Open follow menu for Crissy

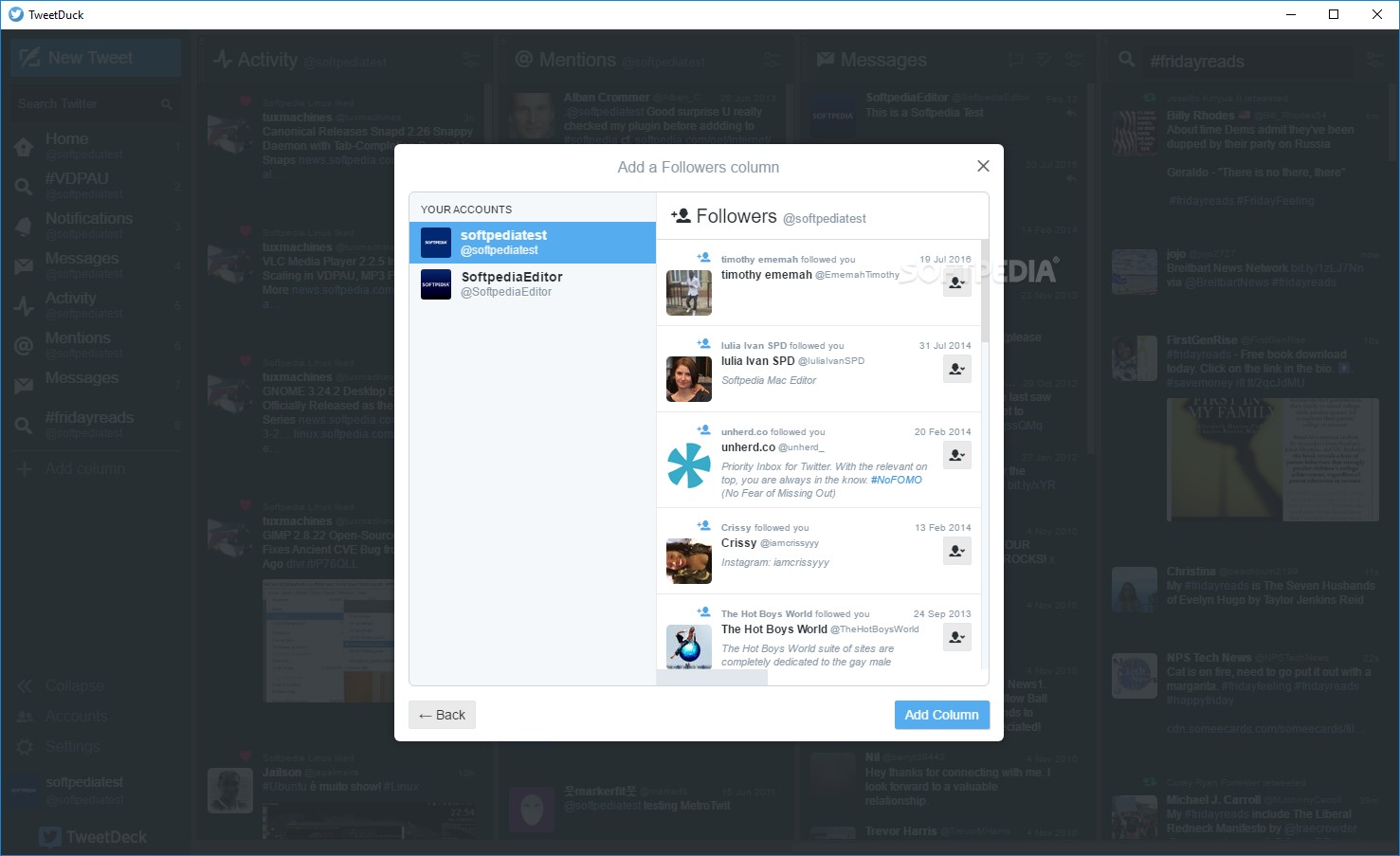pyautogui.click(x=957, y=551)
